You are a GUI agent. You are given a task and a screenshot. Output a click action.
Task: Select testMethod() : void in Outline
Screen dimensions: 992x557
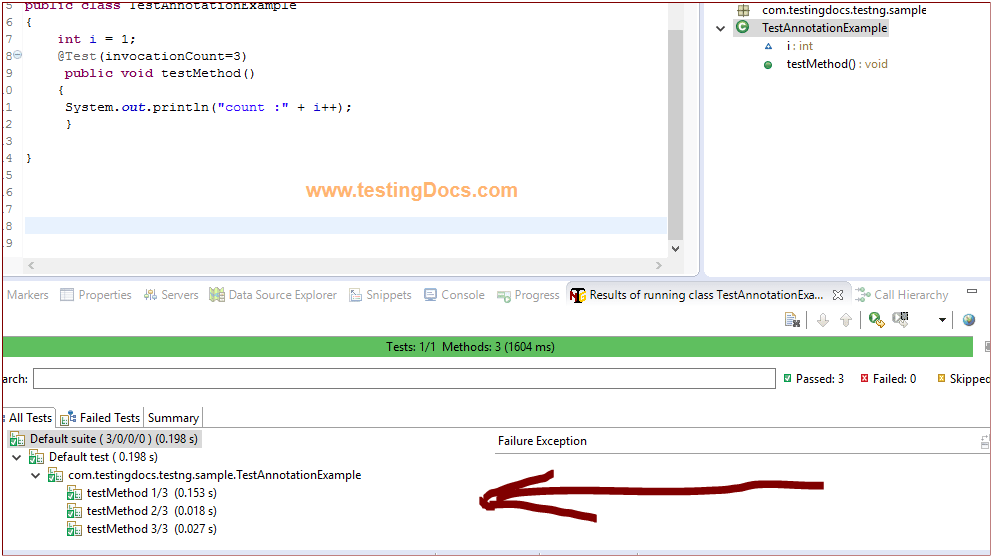pos(837,64)
